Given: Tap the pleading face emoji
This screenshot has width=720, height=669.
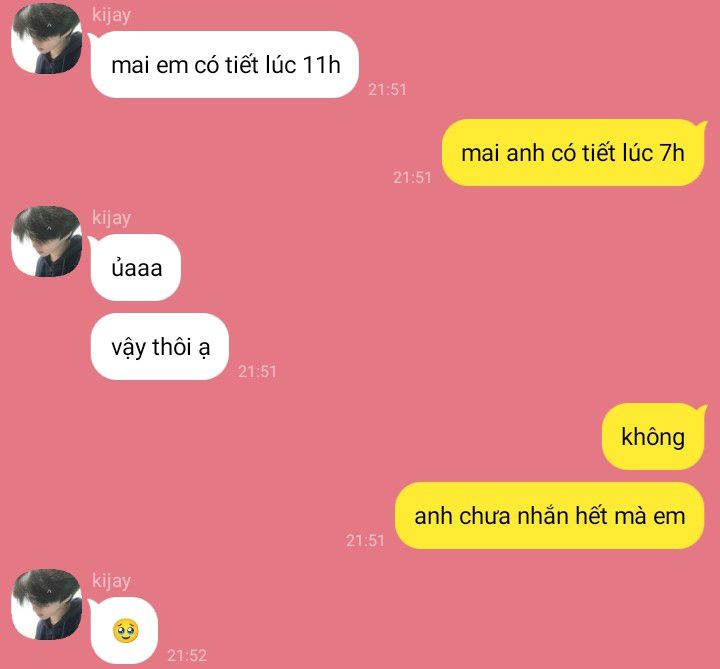Looking at the screenshot, I should coord(125,631).
